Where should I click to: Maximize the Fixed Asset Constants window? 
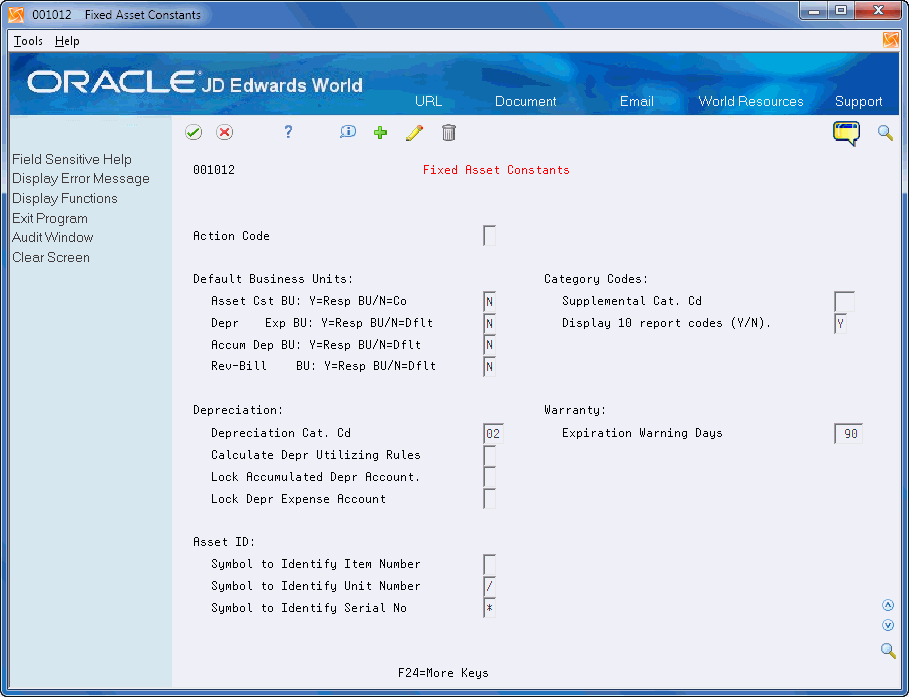click(x=841, y=11)
